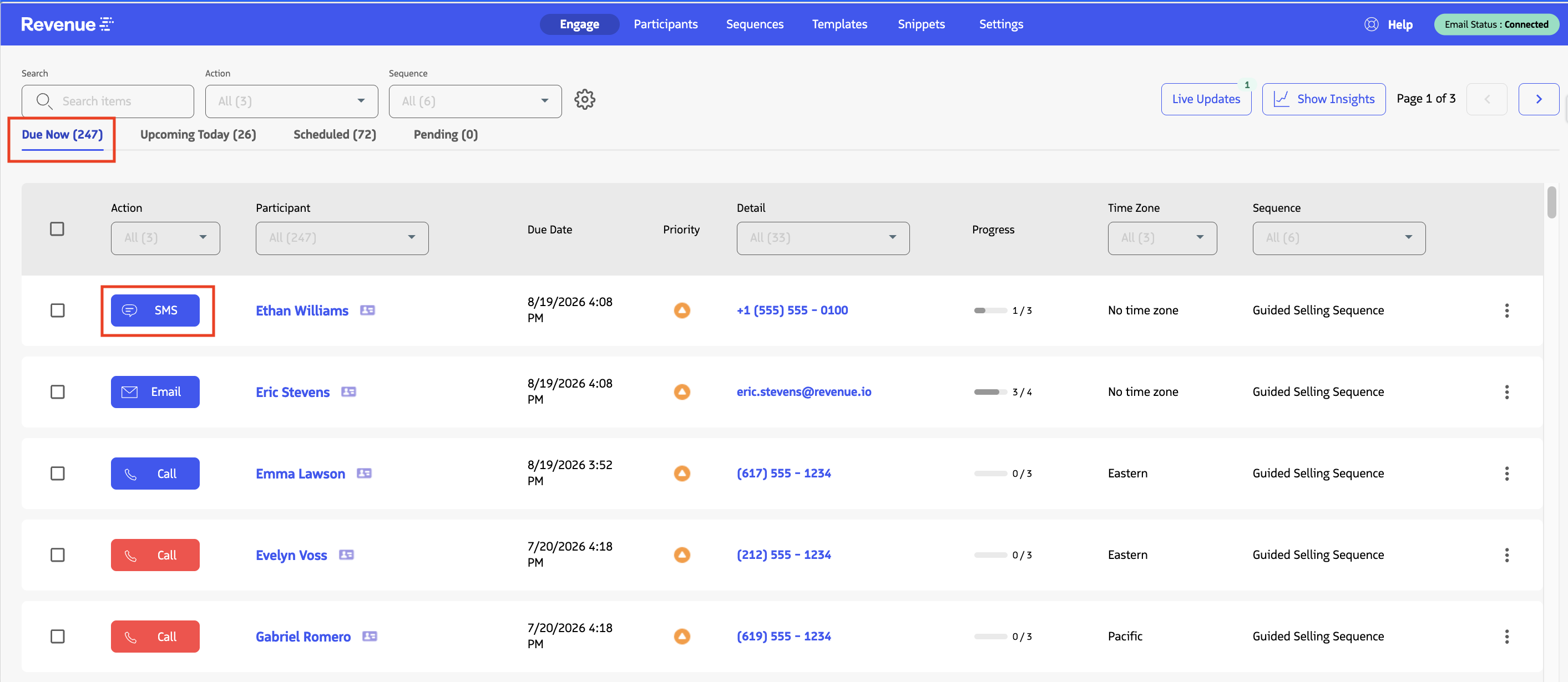1568x682 pixels.
Task: Check the Emma Lawson row checkbox
Action: tap(57, 474)
